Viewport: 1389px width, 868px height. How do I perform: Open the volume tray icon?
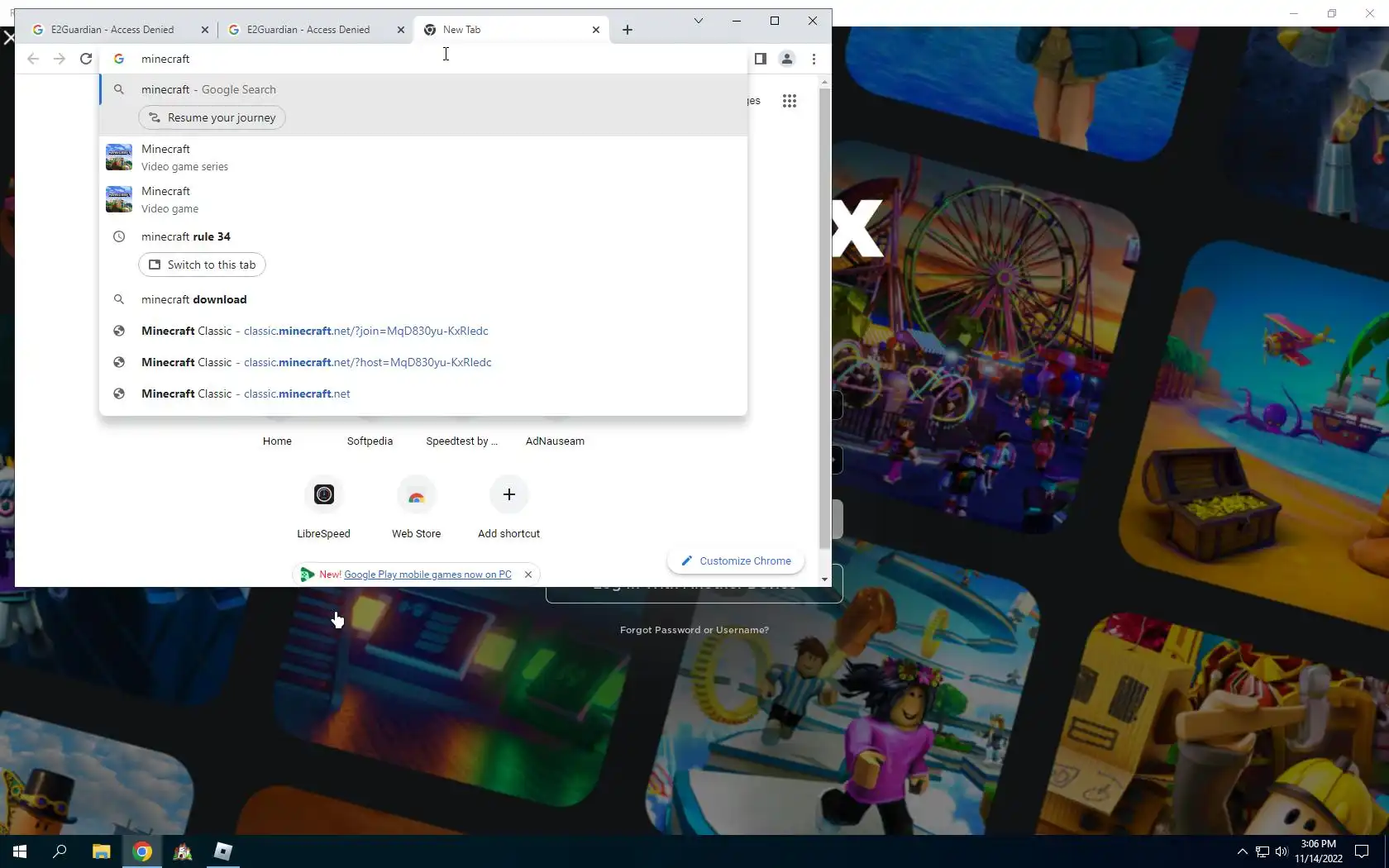coord(1282,851)
